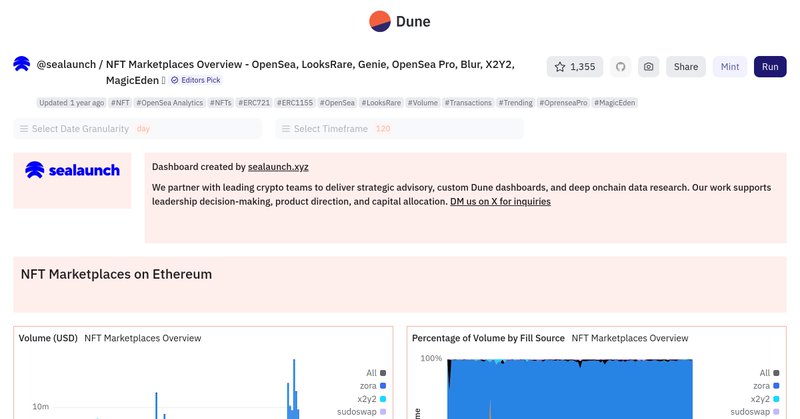Toggle zora series in Volume chart legend
The width and height of the screenshot is (800, 419).
click(372, 386)
